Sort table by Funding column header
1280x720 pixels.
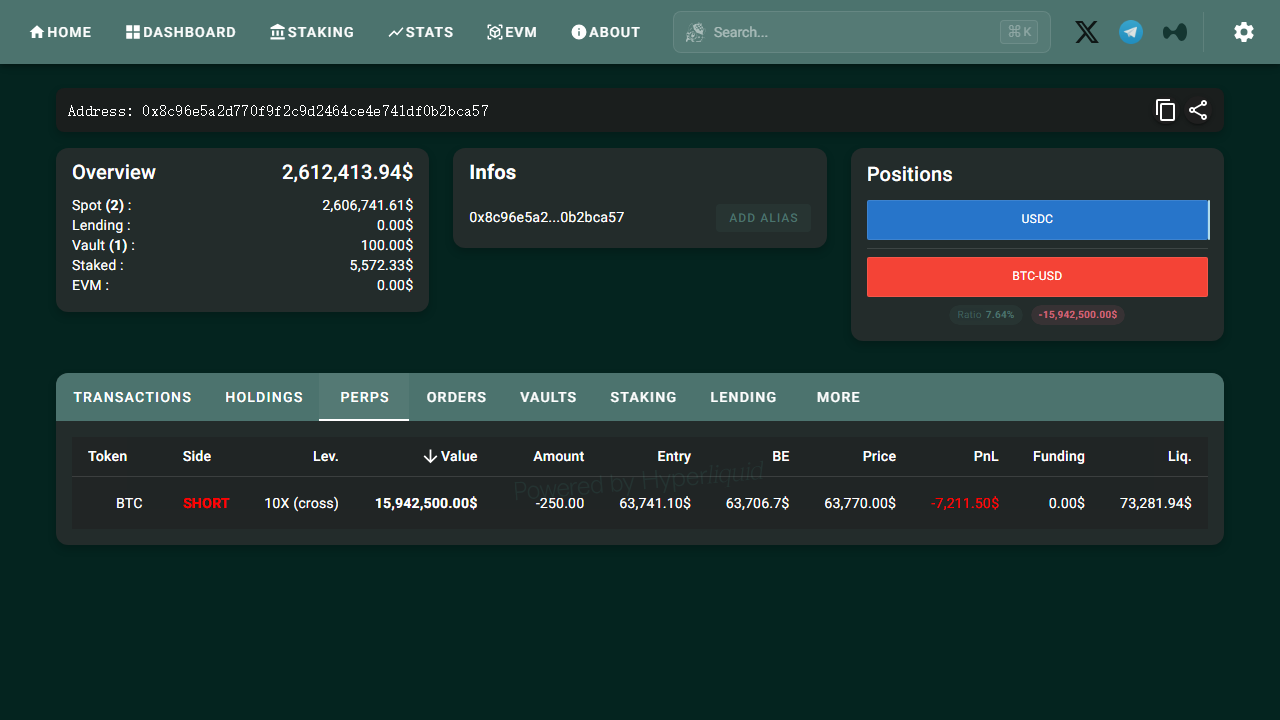tap(1058, 456)
